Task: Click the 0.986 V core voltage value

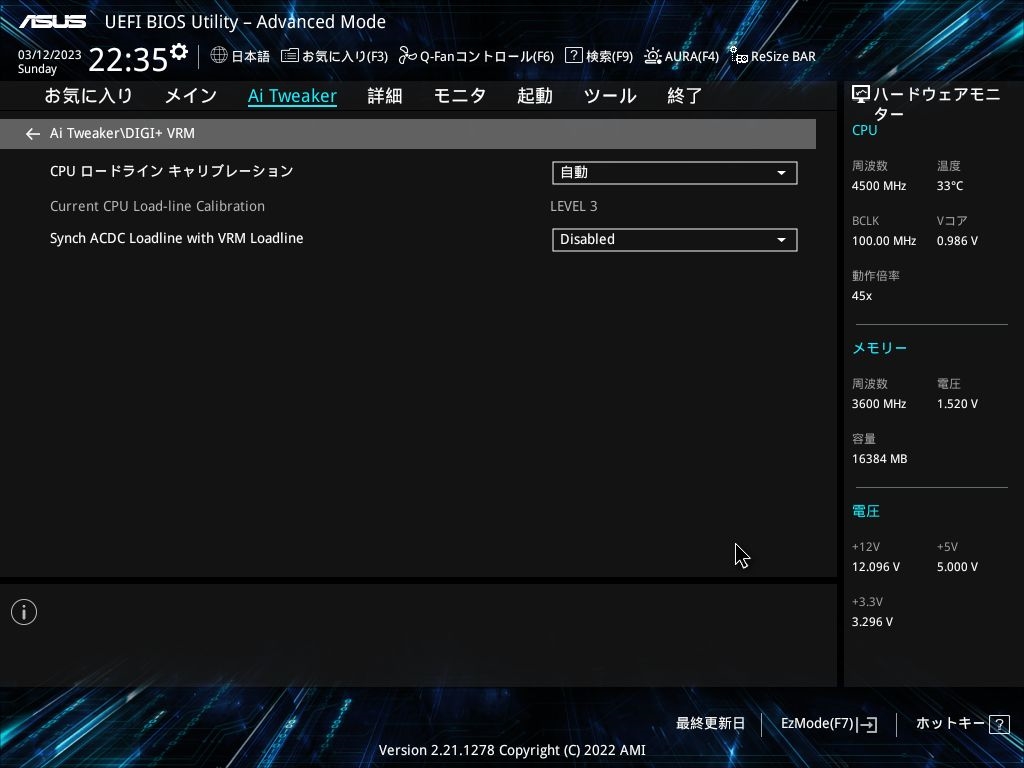Action: point(957,241)
